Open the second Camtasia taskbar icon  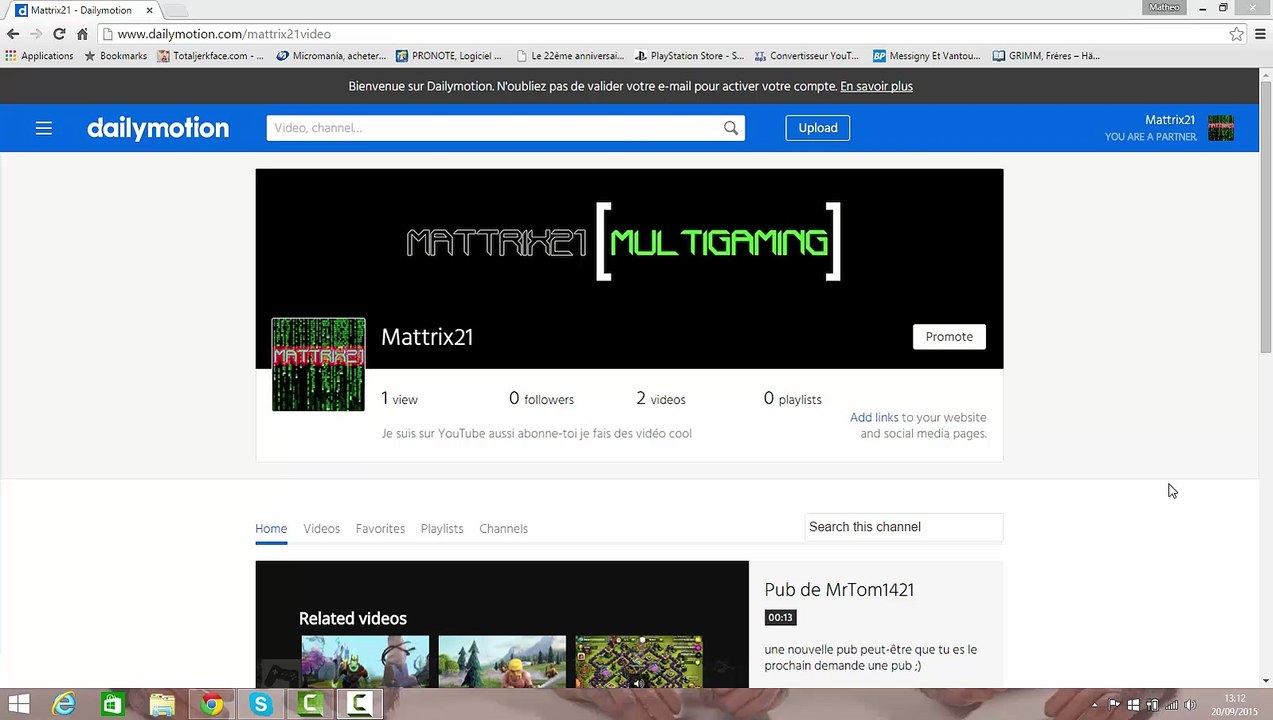[359, 705]
